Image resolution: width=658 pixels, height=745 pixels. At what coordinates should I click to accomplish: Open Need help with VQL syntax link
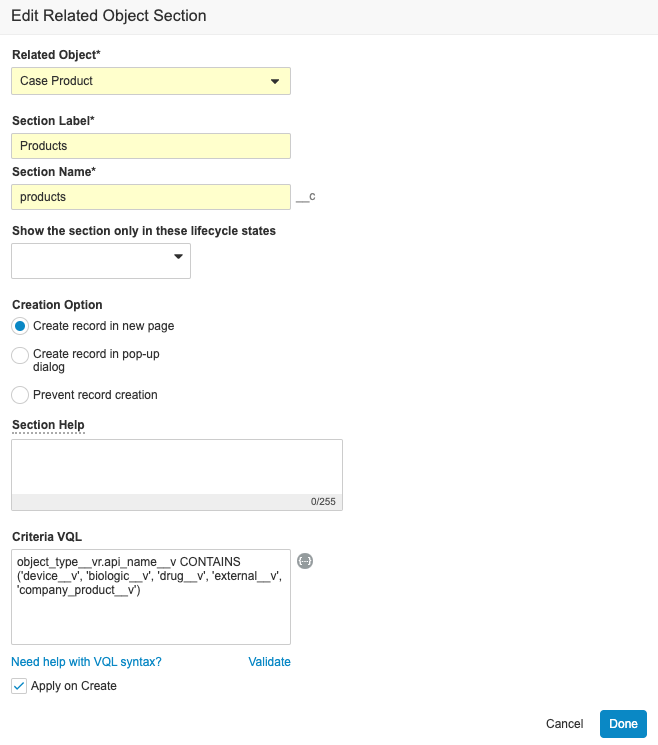(x=86, y=662)
